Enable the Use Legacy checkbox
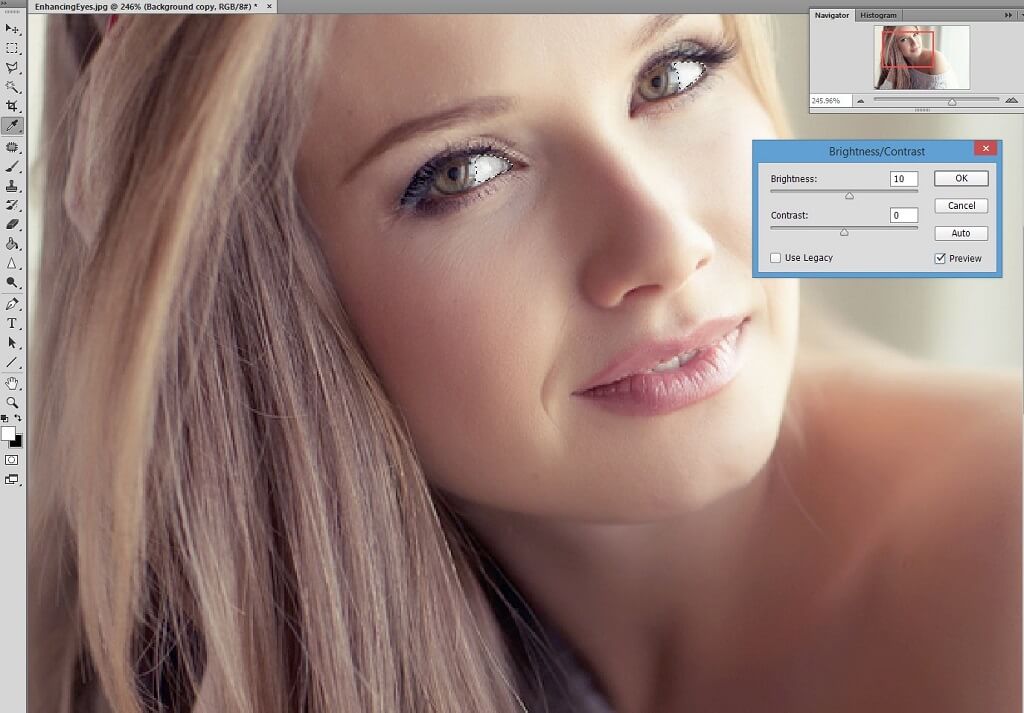Viewport: 1024px width, 713px height. point(775,258)
